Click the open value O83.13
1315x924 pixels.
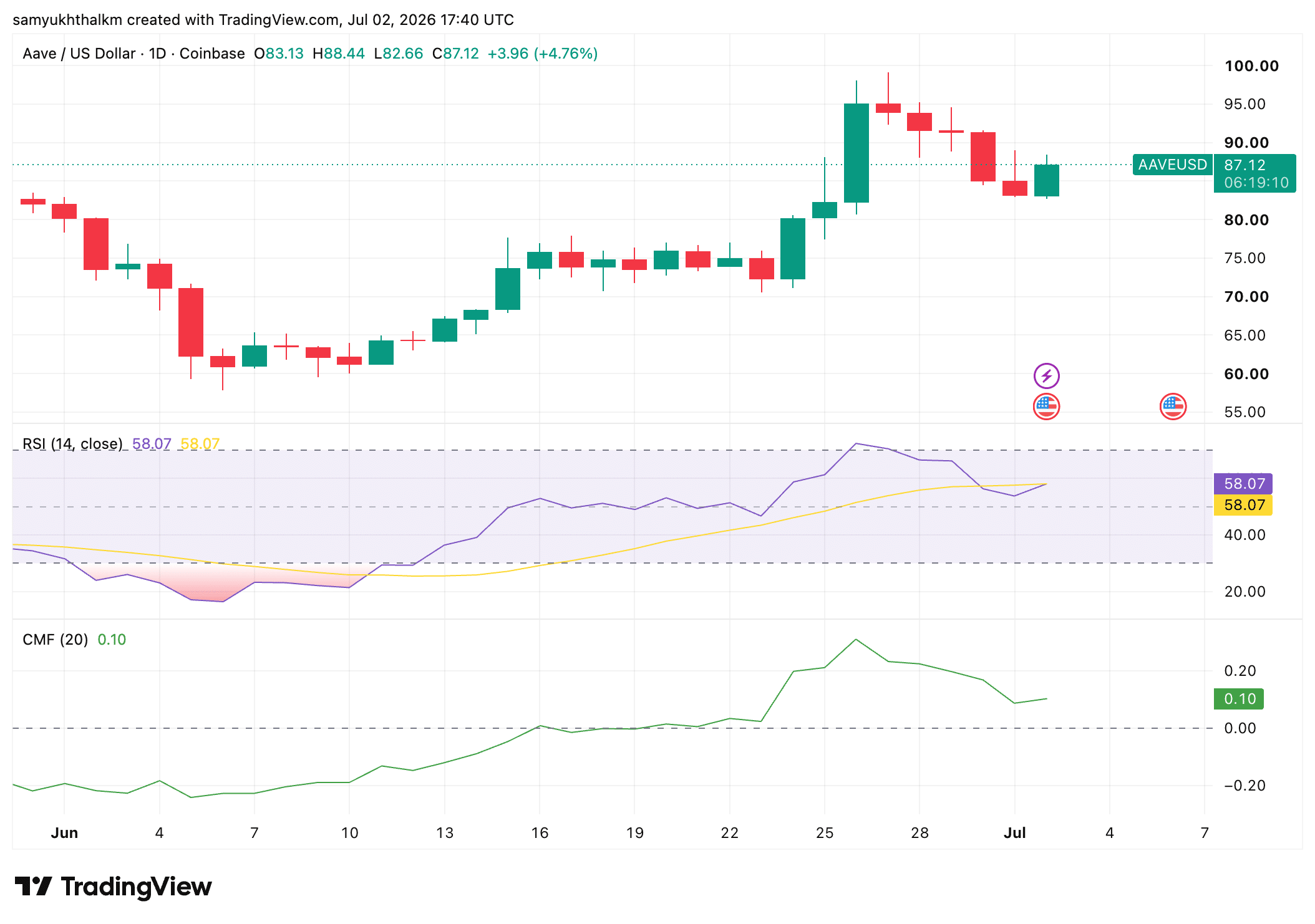[x=278, y=54]
